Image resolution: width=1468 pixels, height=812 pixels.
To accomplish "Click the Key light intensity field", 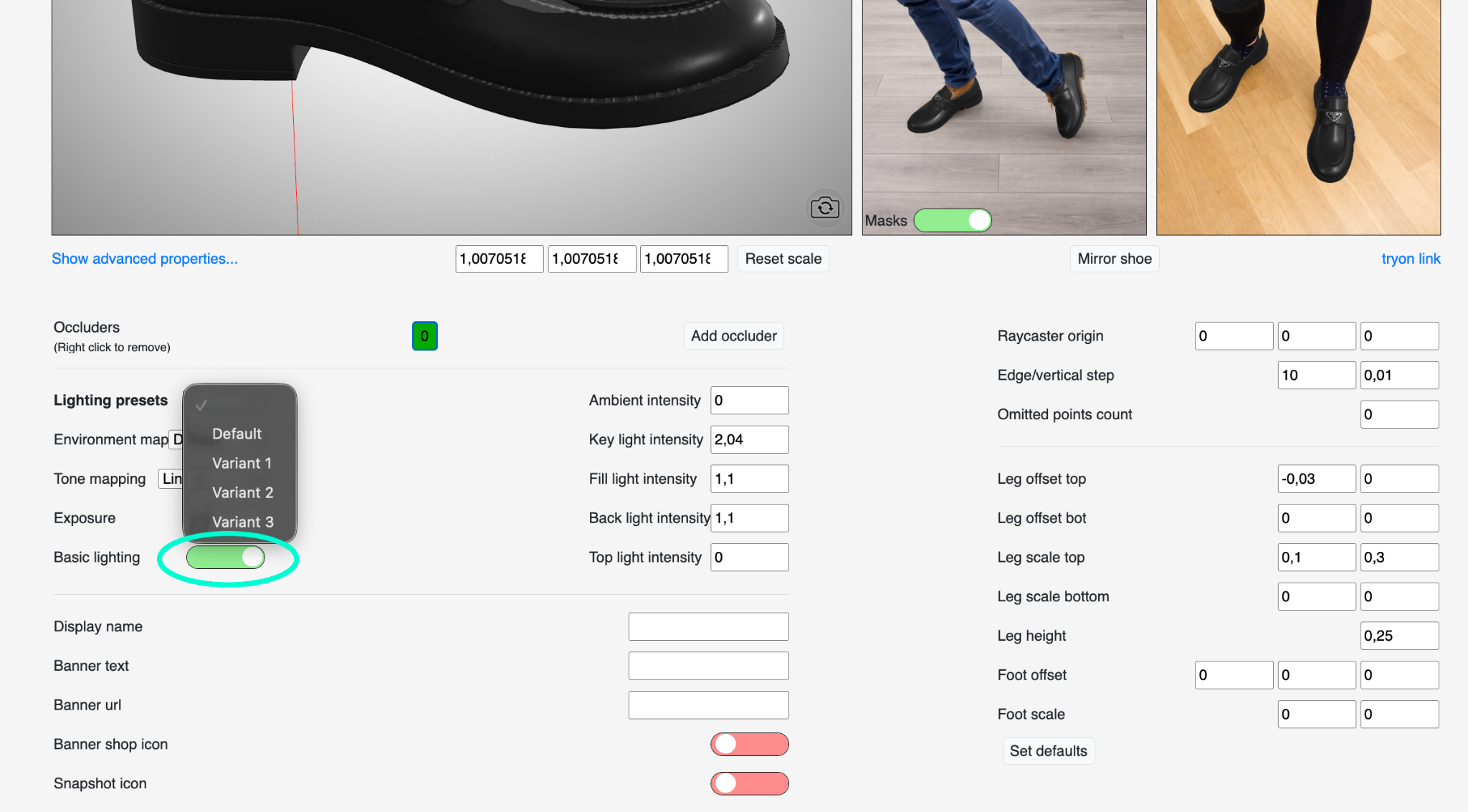I will [x=749, y=439].
